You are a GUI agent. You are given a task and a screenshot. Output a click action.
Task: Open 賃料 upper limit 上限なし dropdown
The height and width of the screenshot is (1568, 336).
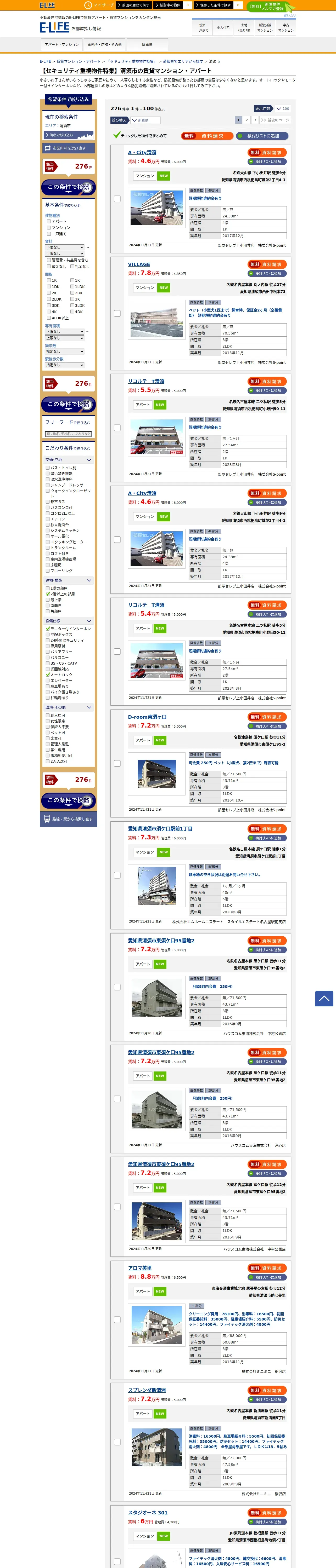coord(65,253)
